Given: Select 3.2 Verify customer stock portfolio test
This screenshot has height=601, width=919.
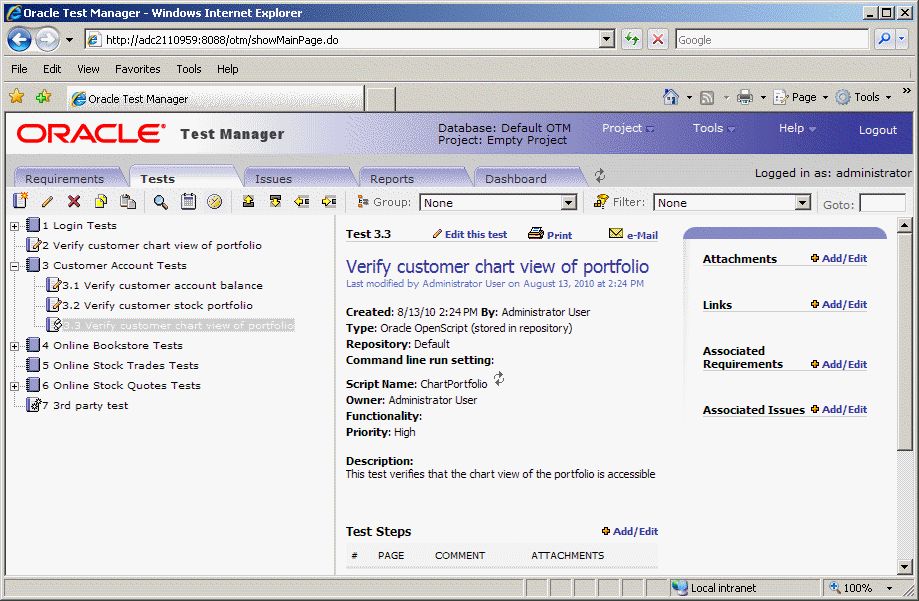Looking at the screenshot, I should (x=158, y=305).
